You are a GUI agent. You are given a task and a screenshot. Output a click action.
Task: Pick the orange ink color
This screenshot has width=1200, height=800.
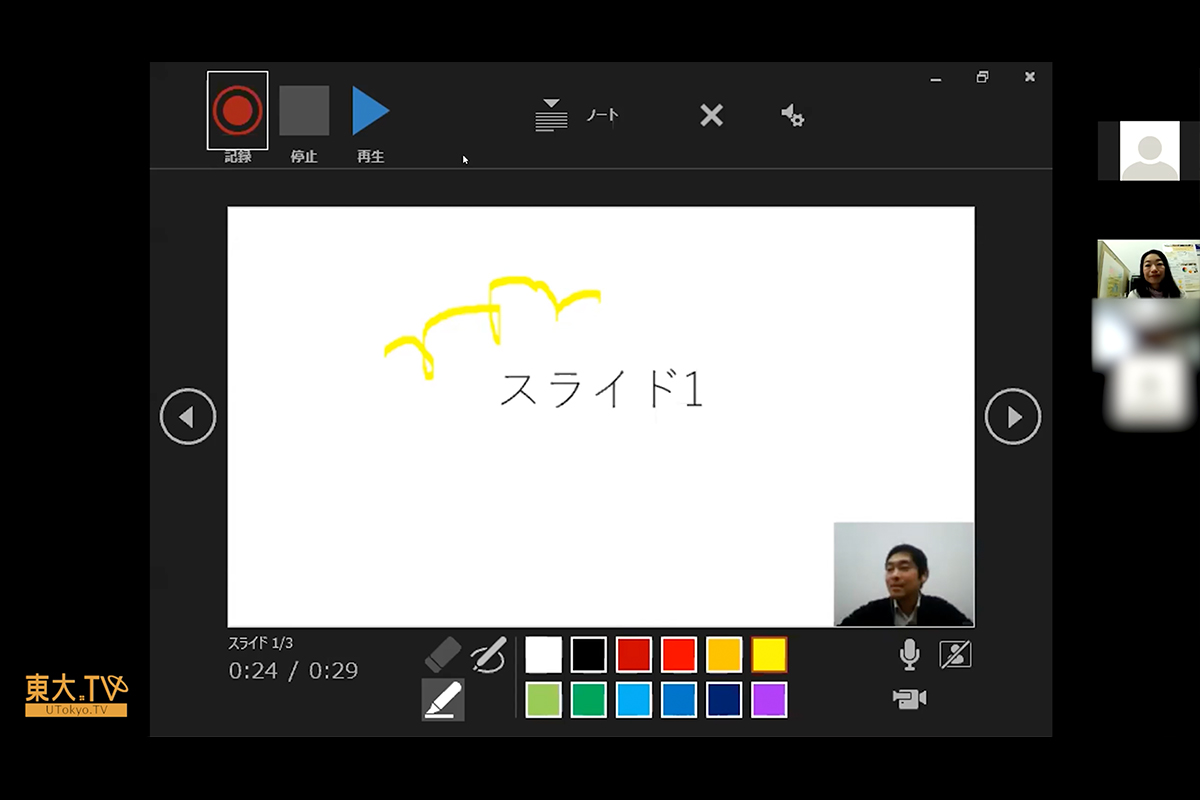[x=724, y=655]
